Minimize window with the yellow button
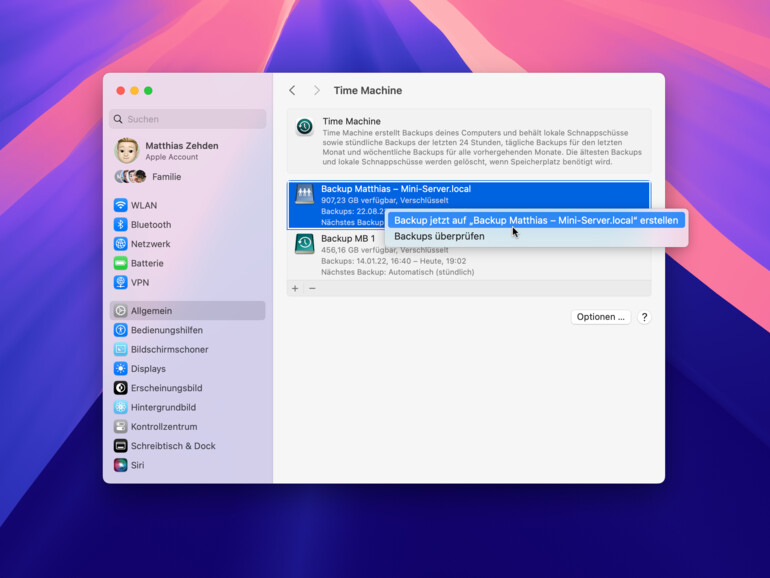Screen dimensions: 770x578 (134, 90)
